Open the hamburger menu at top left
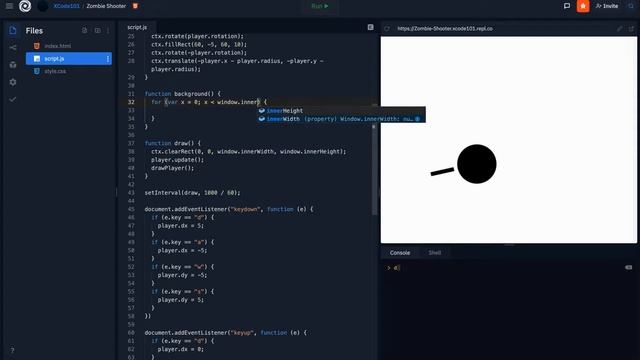This screenshot has width=640, height=360. click(9, 6)
